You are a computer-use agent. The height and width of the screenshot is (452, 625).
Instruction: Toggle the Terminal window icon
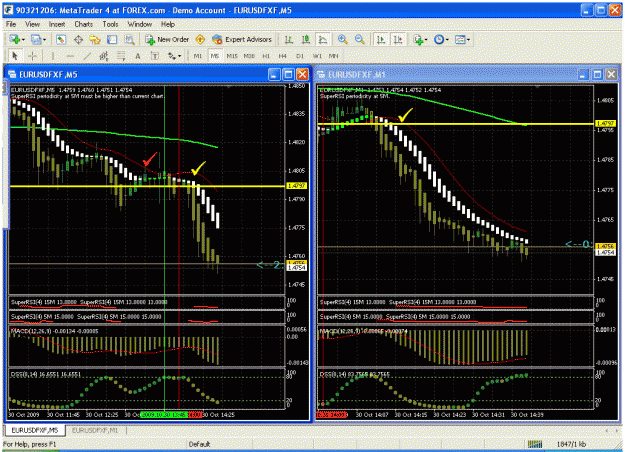click(112, 39)
